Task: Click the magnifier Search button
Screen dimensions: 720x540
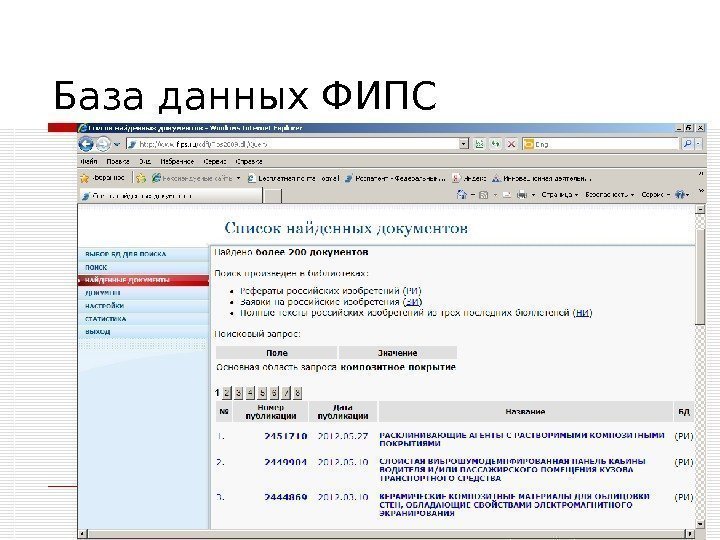Action: tap(687, 144)
